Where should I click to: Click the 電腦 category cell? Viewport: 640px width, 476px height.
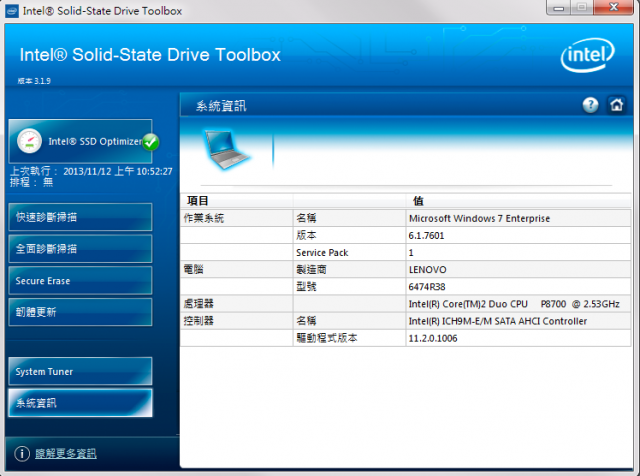click(x=236, y=270)
